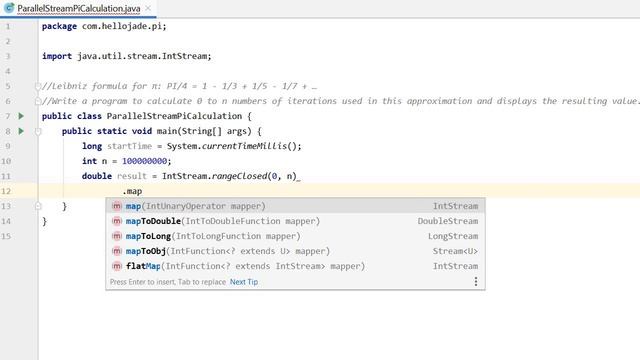Image resolution: width=640 pixels, height=360 pixels.
Task: Click the method icon beside mapToLong
Action: point(117,236)
